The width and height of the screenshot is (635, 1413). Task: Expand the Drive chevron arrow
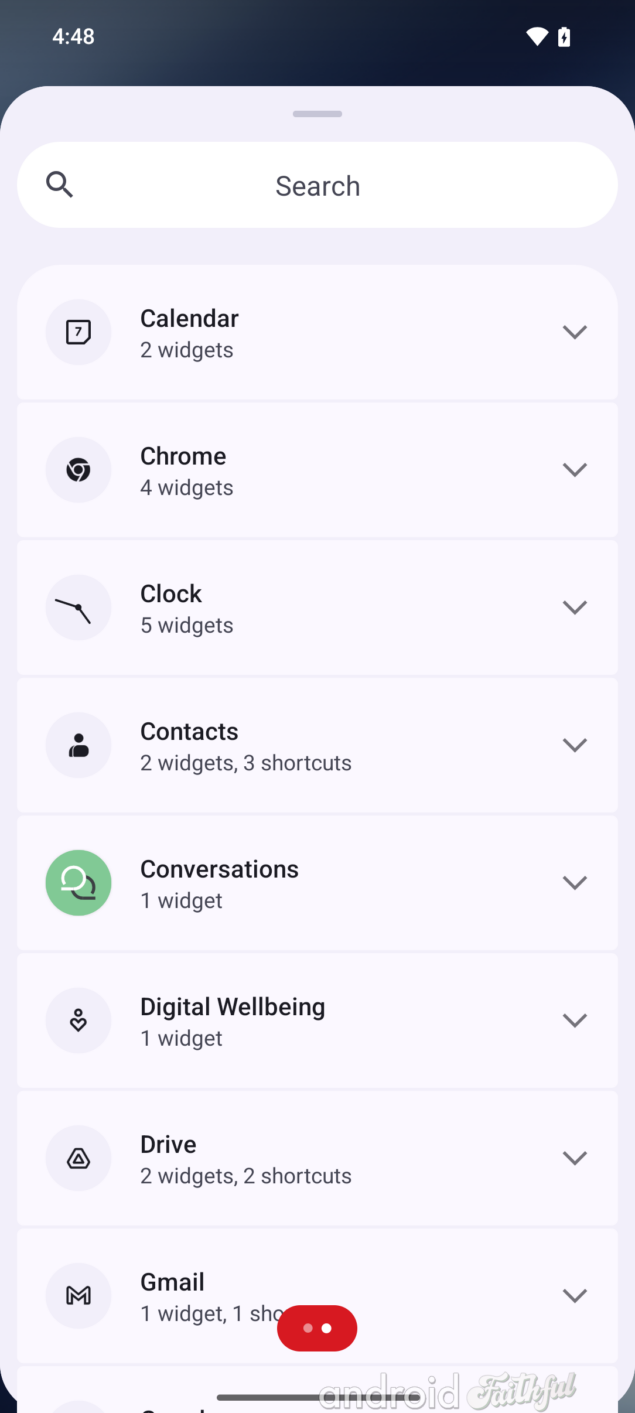pyautogui.click(x=574, y=1158)
